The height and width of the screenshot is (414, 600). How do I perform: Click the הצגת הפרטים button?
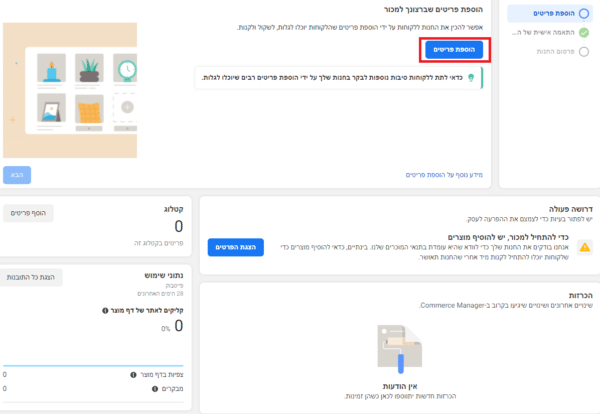[234, 247]
